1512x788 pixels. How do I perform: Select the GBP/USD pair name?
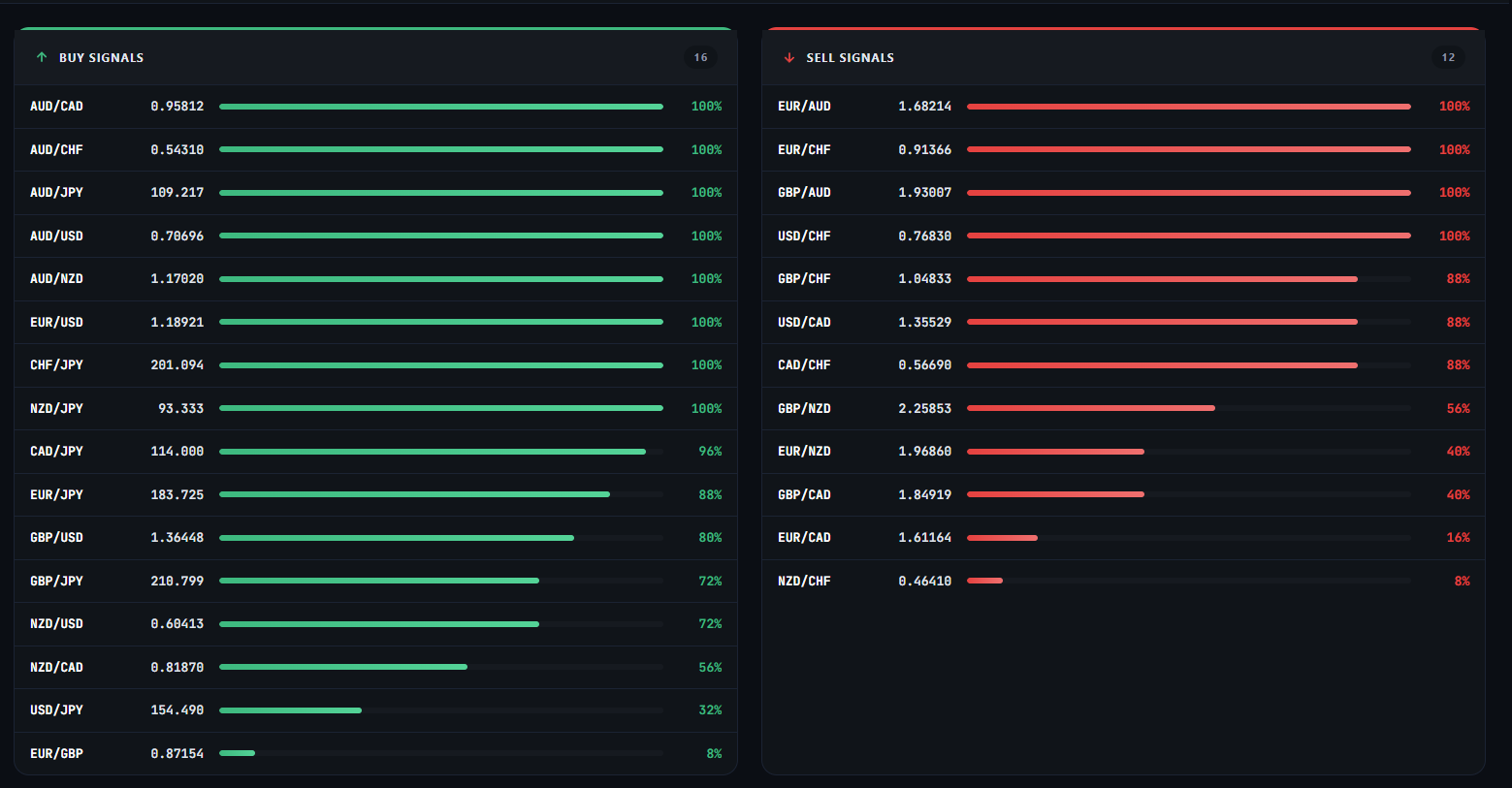[56, 538]
